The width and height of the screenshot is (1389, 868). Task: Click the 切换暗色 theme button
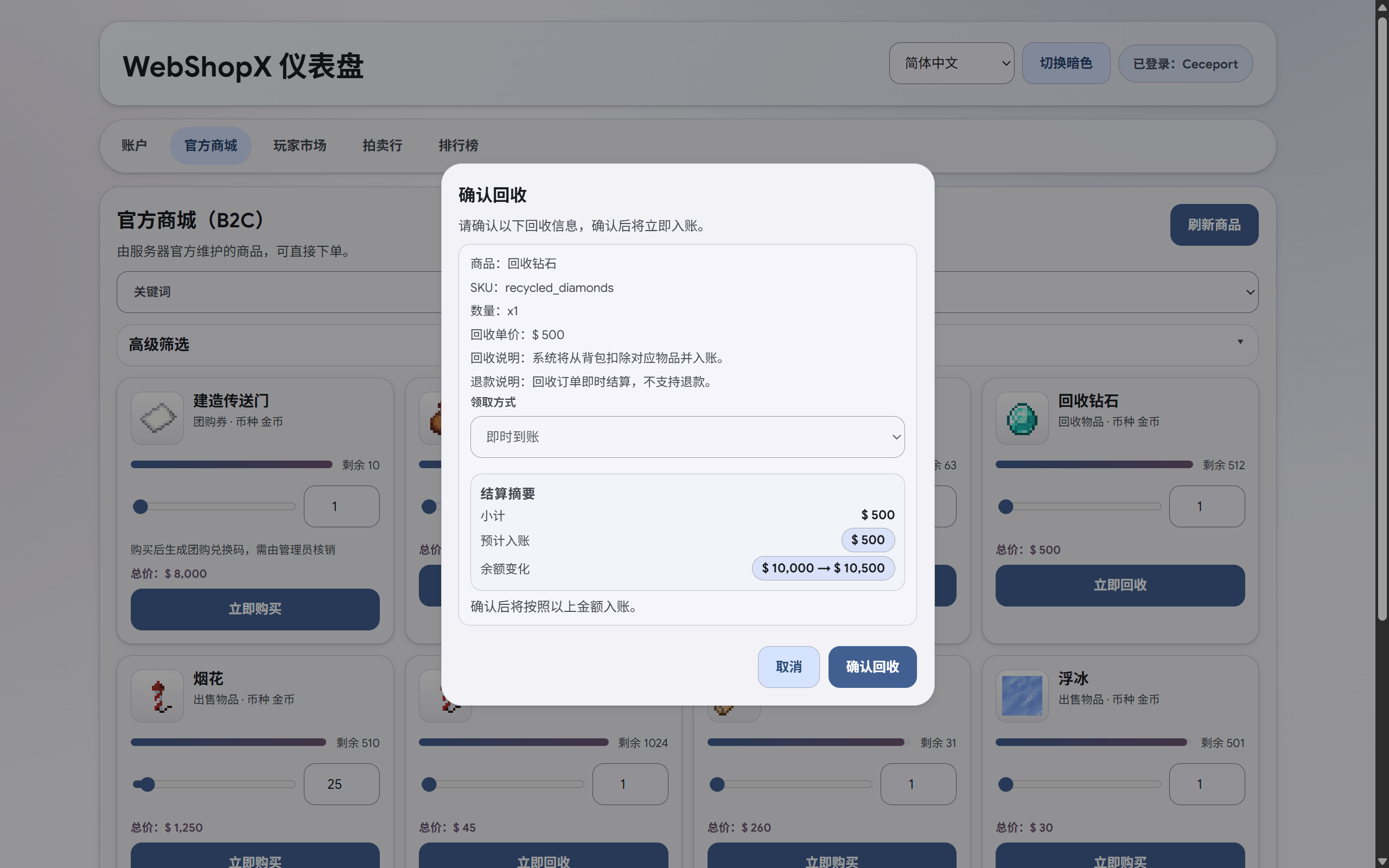click(1066, 63)
